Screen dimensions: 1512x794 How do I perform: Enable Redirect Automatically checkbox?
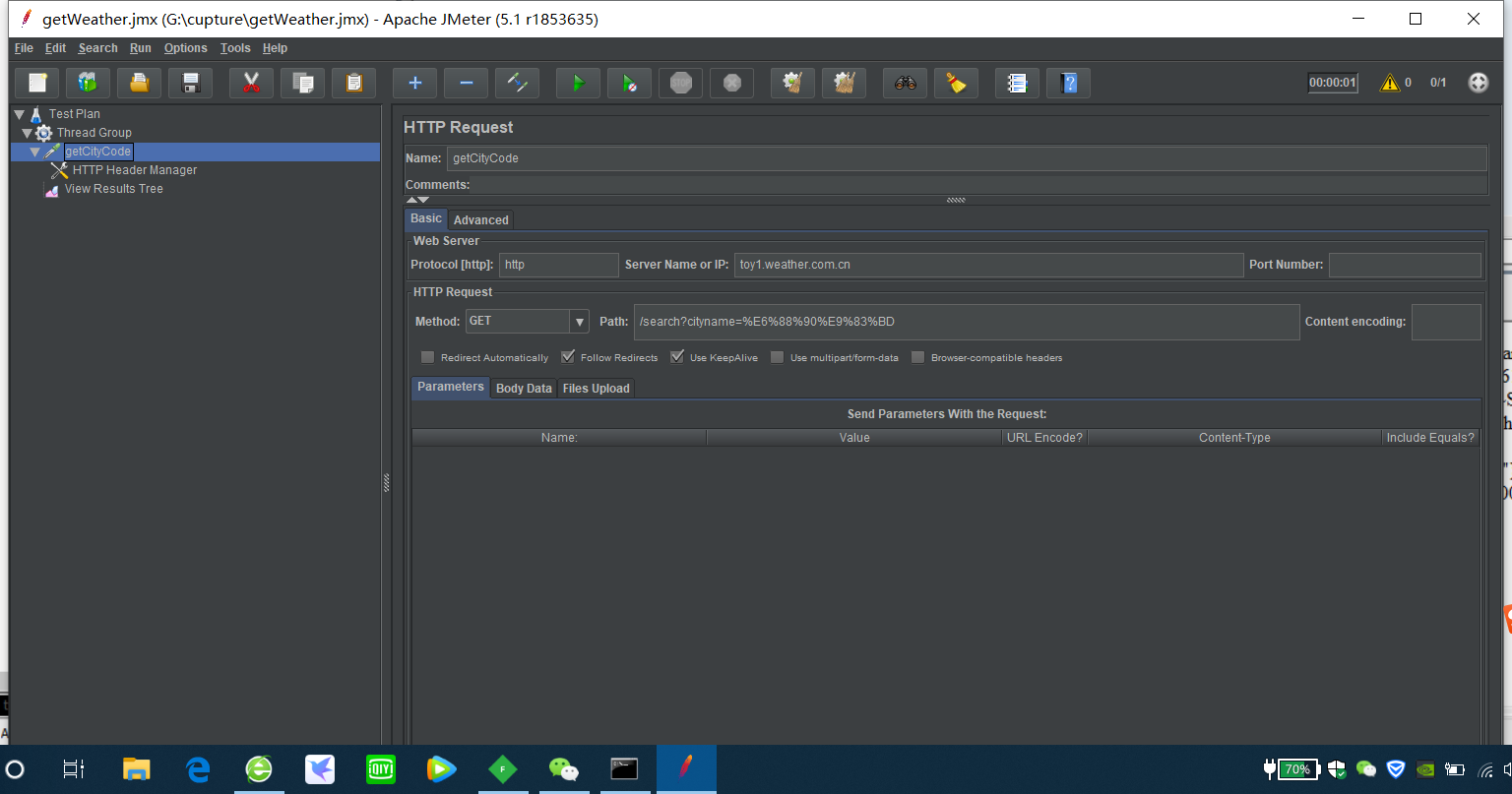tap(427, 357)
